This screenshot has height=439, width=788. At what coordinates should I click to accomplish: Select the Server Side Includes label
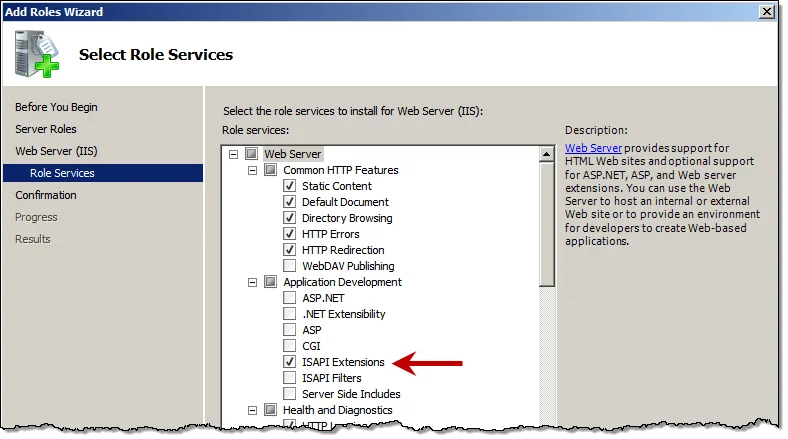coord(351,394)
